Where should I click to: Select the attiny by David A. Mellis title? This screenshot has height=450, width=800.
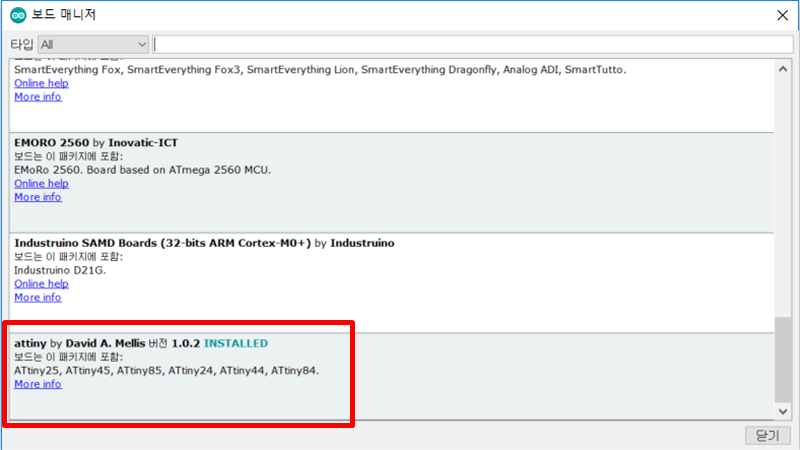[x=80, y=343]
